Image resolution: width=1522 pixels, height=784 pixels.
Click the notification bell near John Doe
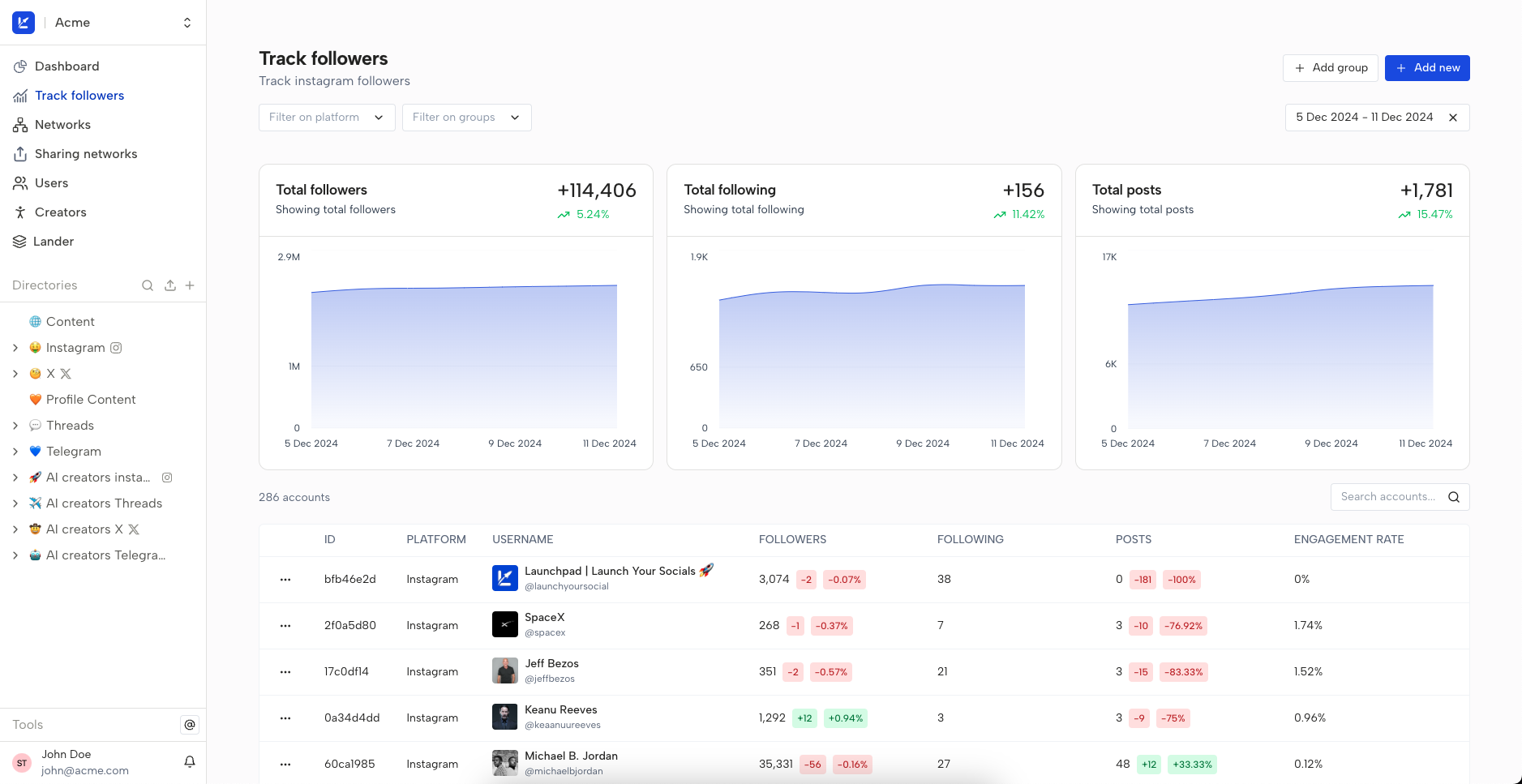click(189, 761)
